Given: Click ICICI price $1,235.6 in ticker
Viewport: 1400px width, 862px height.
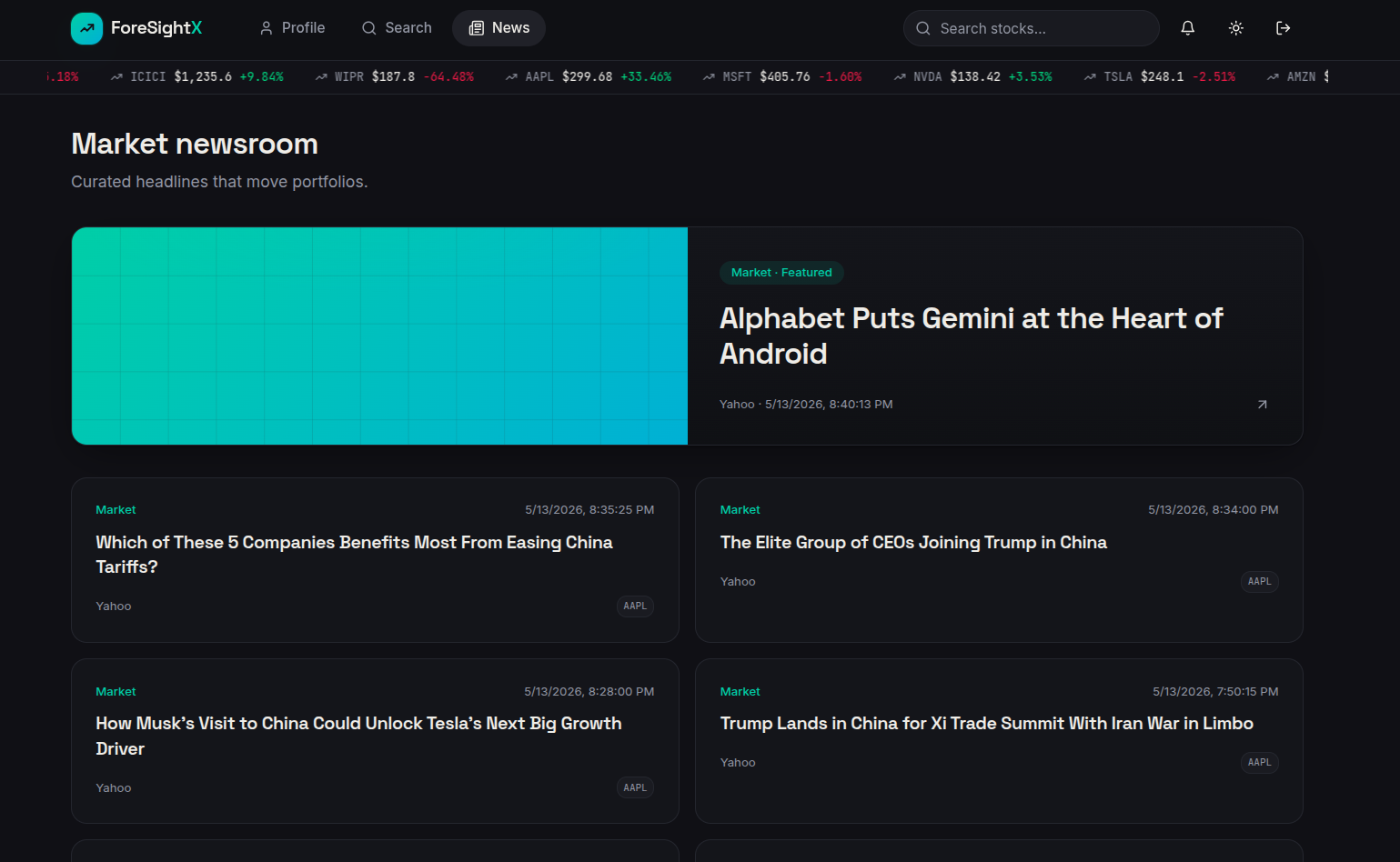Looking at the screenshot, I should coord(203,77).
